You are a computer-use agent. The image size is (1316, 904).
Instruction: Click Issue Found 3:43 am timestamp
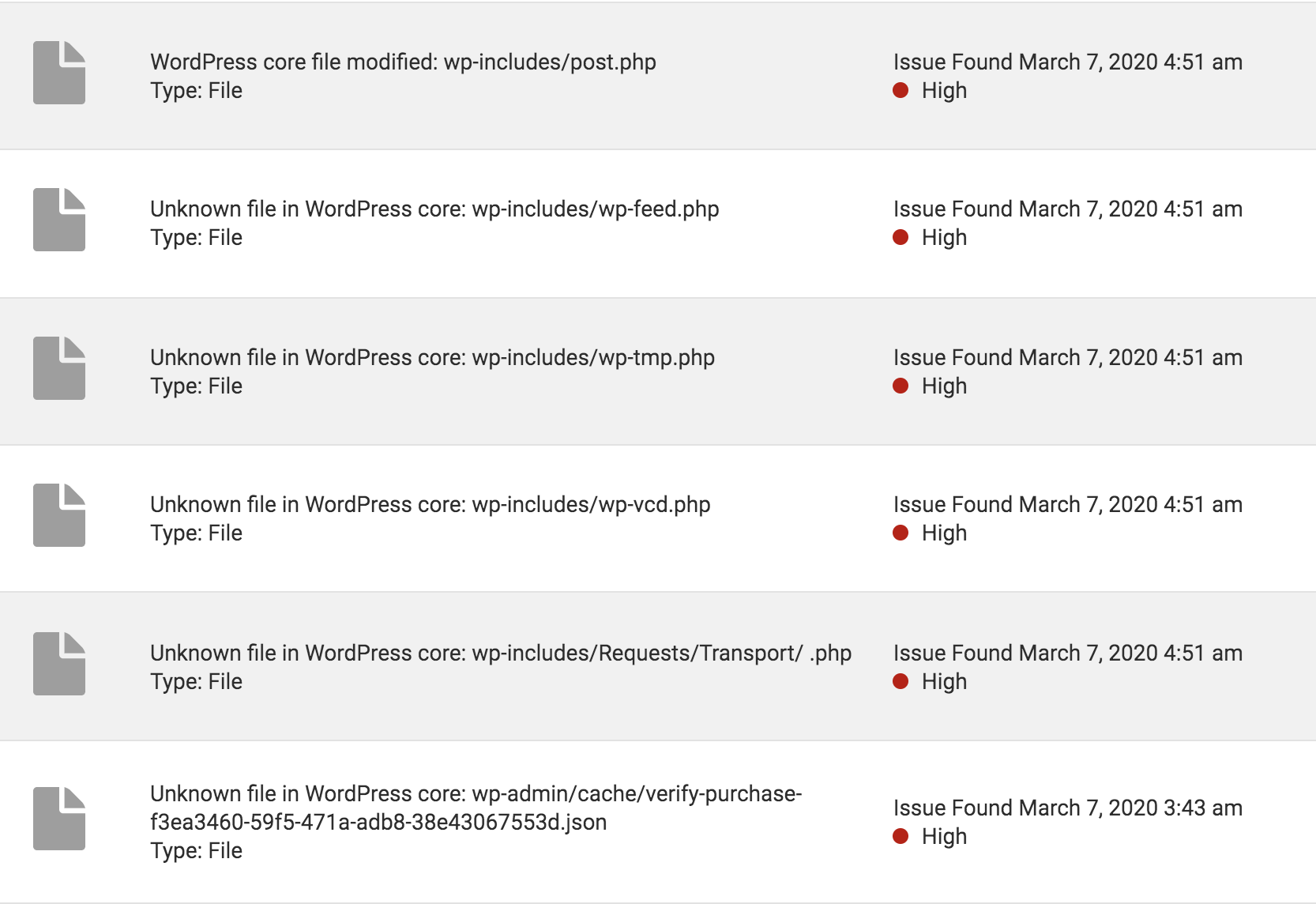click(1068, 808)
